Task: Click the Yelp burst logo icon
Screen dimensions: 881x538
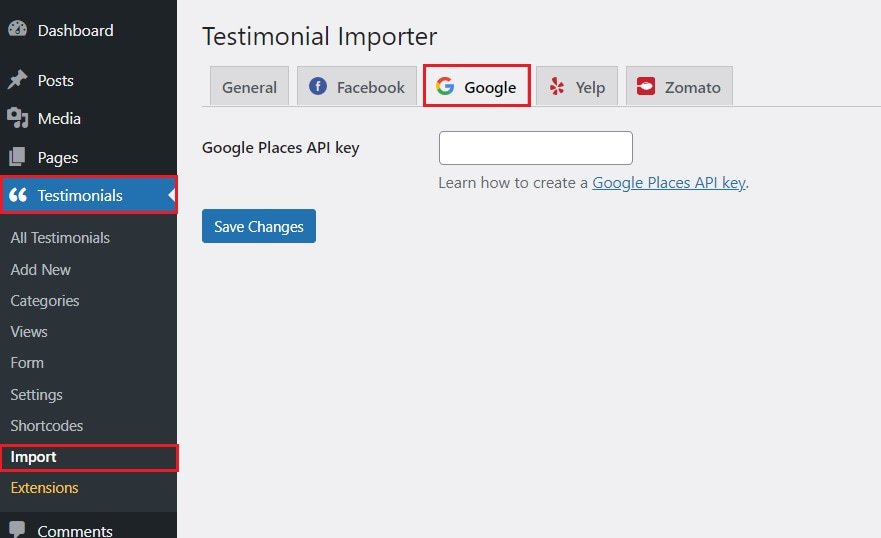Action: 557,86
